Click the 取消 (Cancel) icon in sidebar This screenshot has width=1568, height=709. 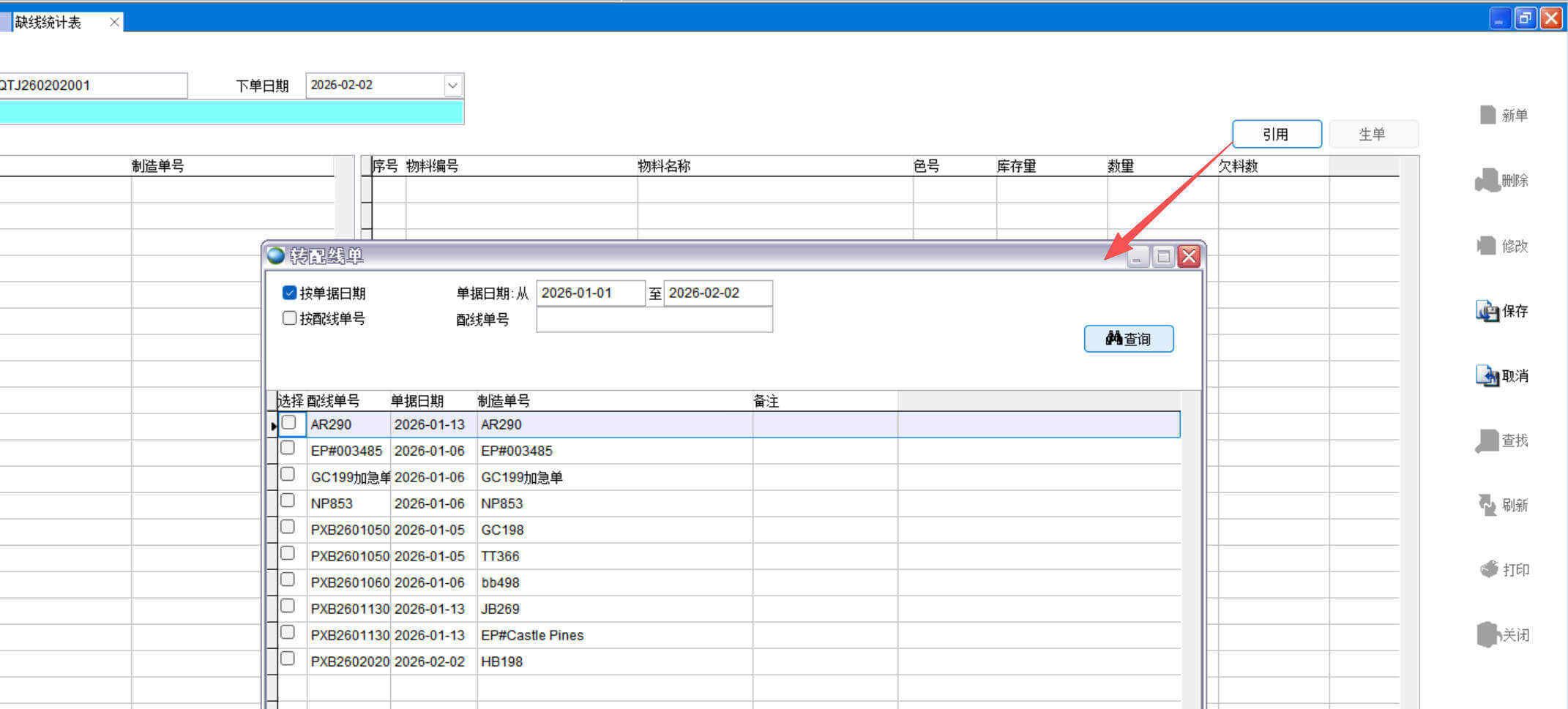(x=1487, y=376)
